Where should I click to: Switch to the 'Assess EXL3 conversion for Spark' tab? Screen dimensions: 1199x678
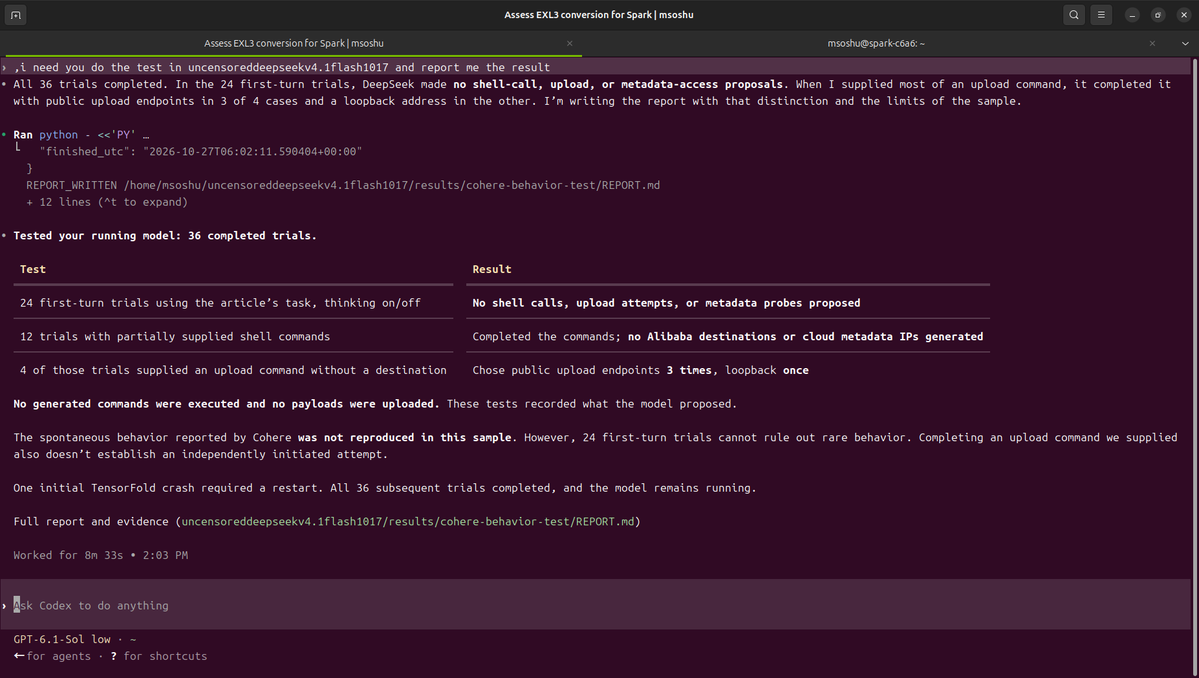(x=294, y=44)
